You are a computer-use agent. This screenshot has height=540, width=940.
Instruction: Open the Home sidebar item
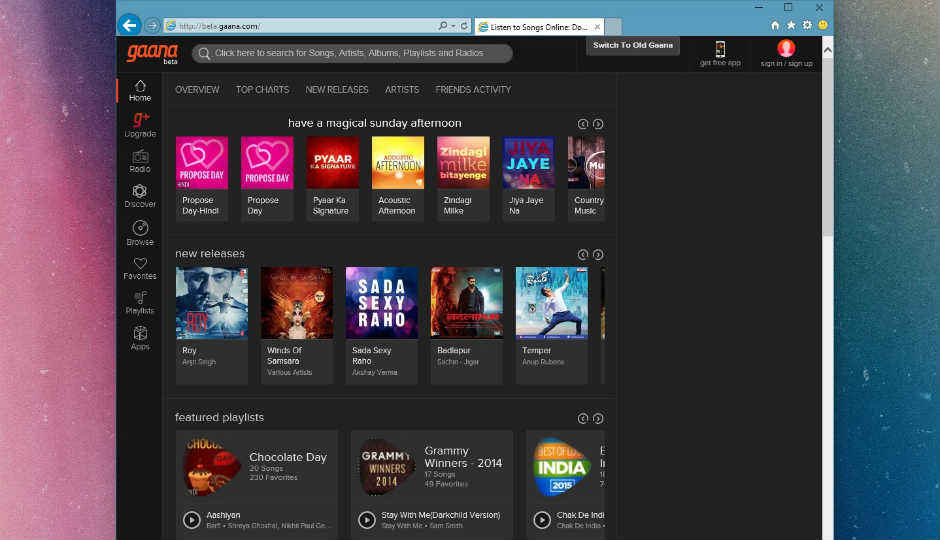[140, 90]
